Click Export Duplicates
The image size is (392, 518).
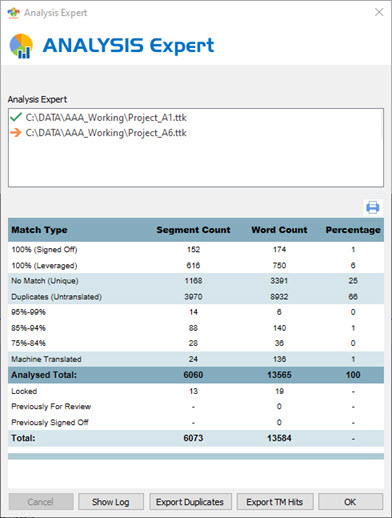tap(190, 502)
